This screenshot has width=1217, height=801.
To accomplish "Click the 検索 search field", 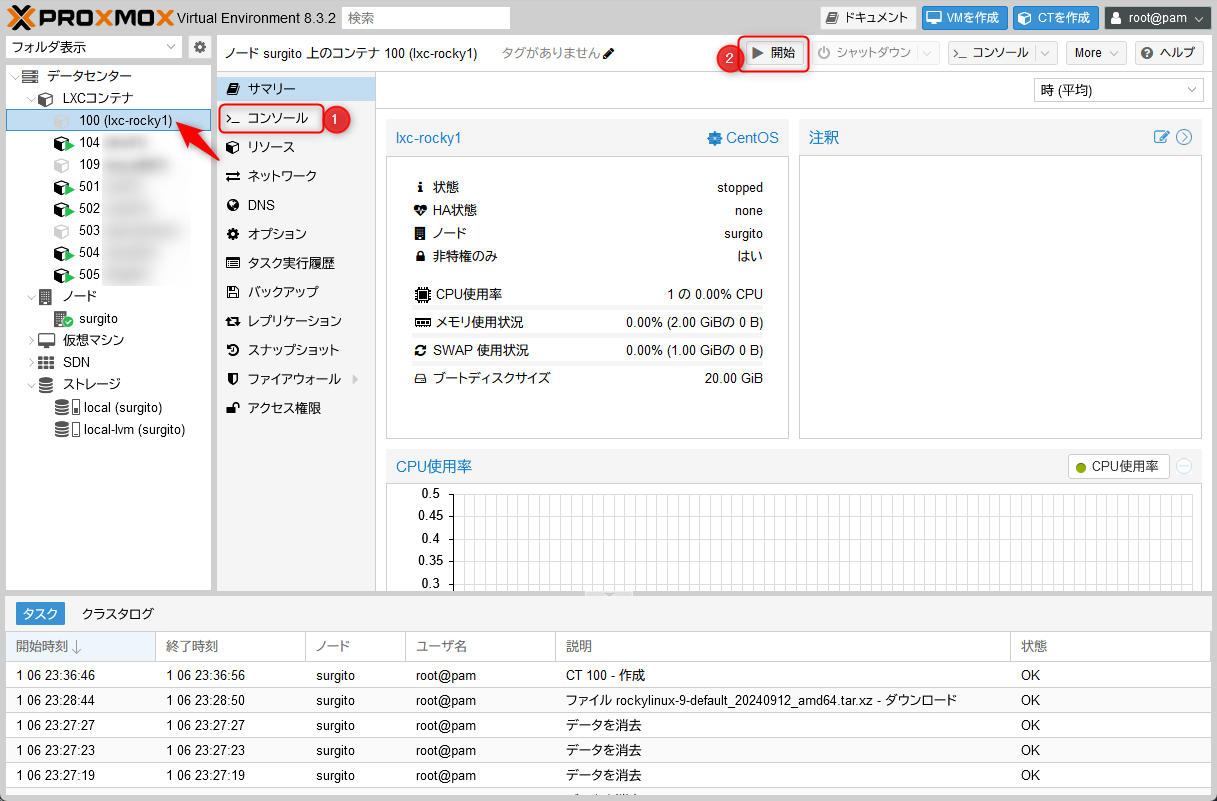I will click(425, 18).
